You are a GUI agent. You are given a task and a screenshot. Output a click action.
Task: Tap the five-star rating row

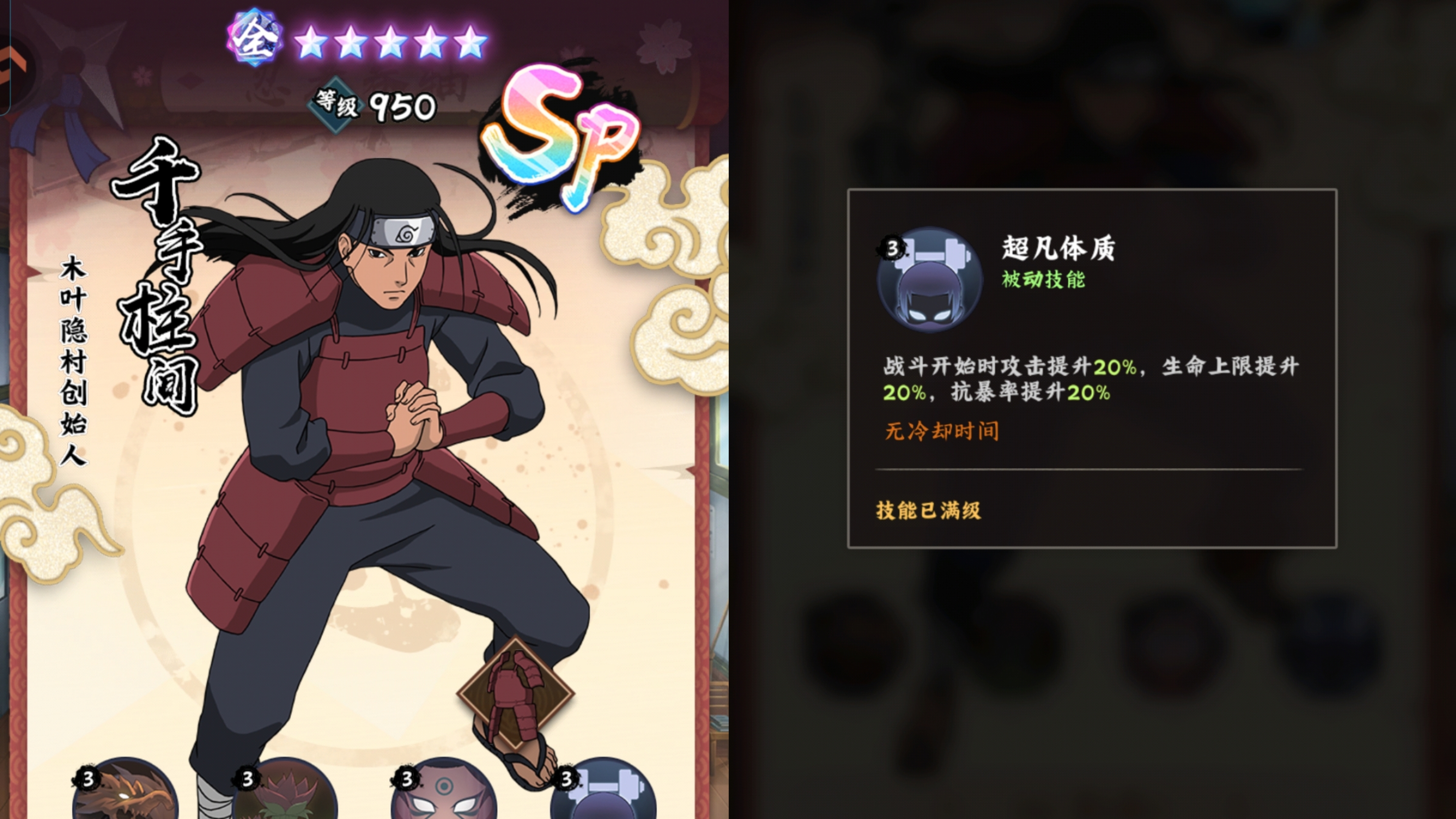391,42
